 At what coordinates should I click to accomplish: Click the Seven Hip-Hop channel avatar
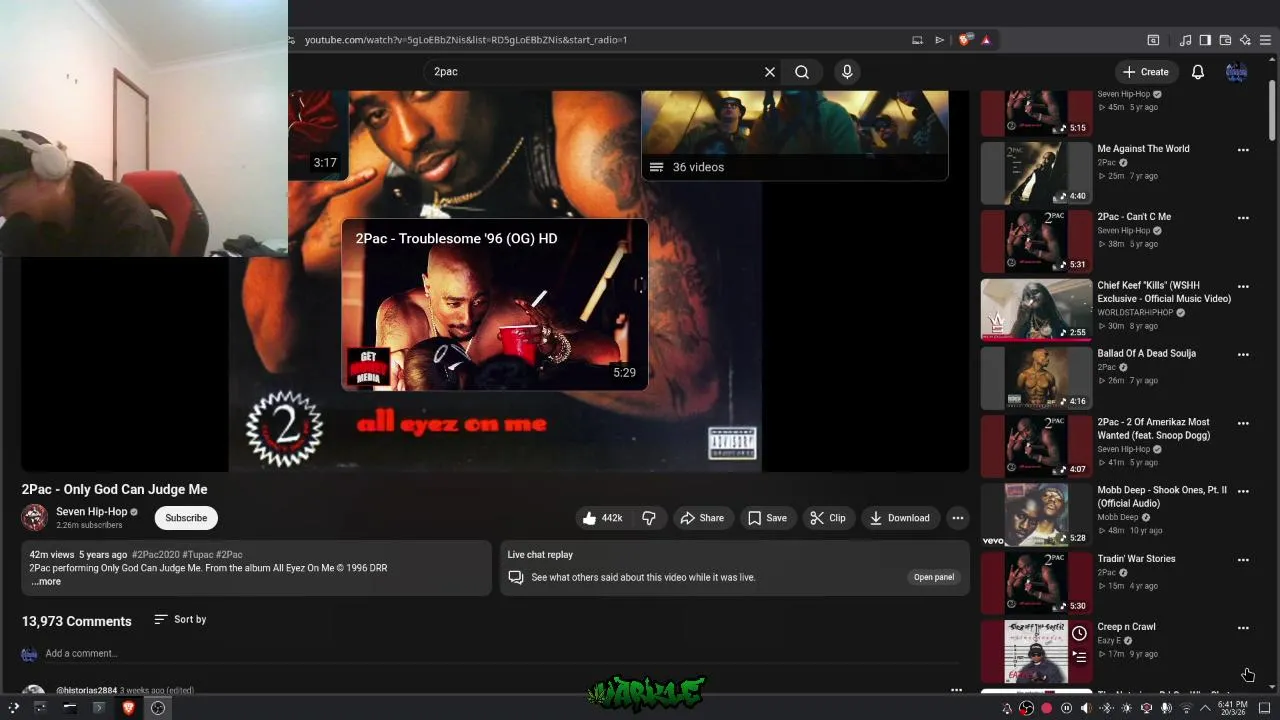[x=35, y=518]
